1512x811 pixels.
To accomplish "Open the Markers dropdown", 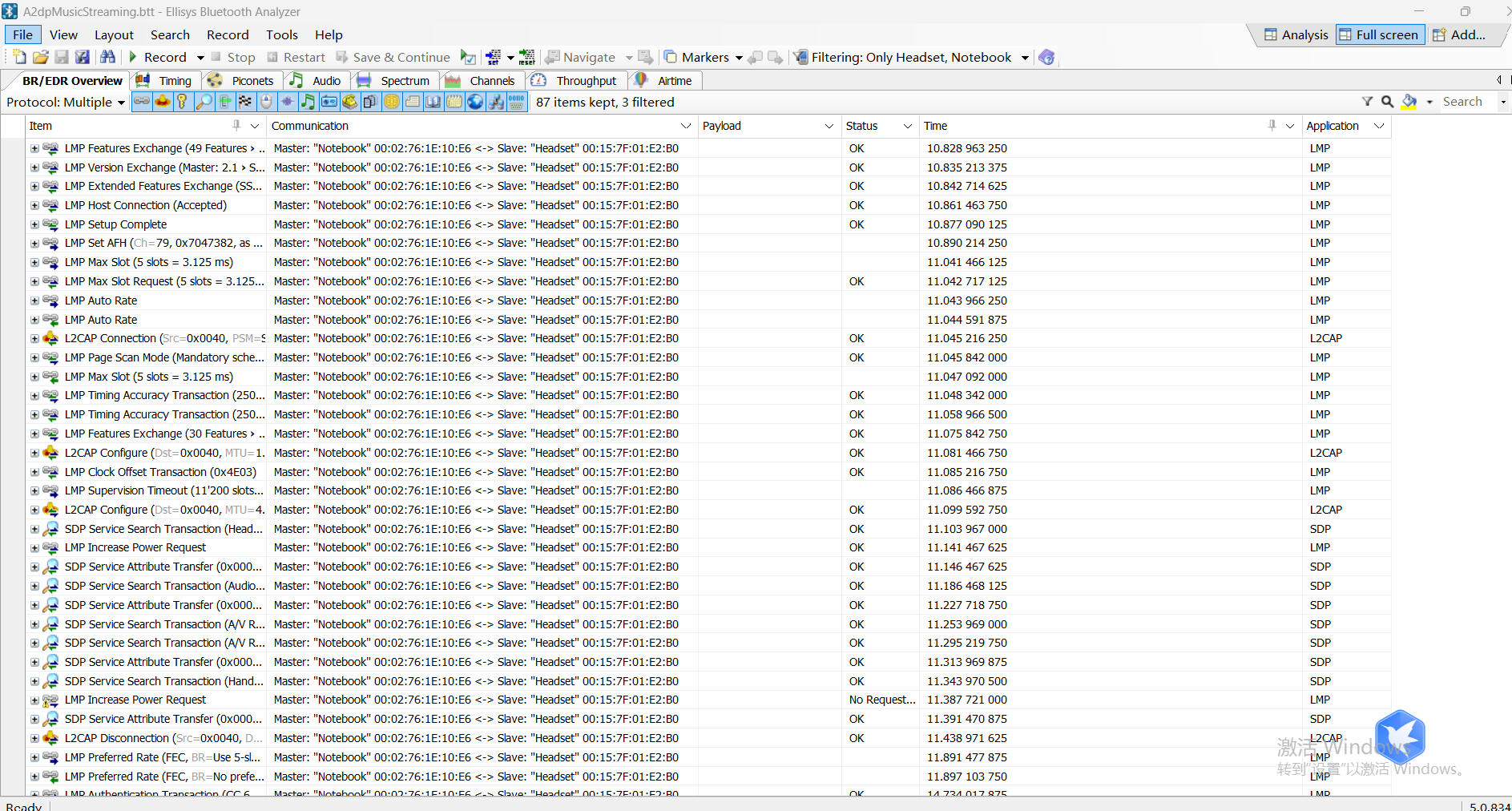I will (x=739, y=58).
